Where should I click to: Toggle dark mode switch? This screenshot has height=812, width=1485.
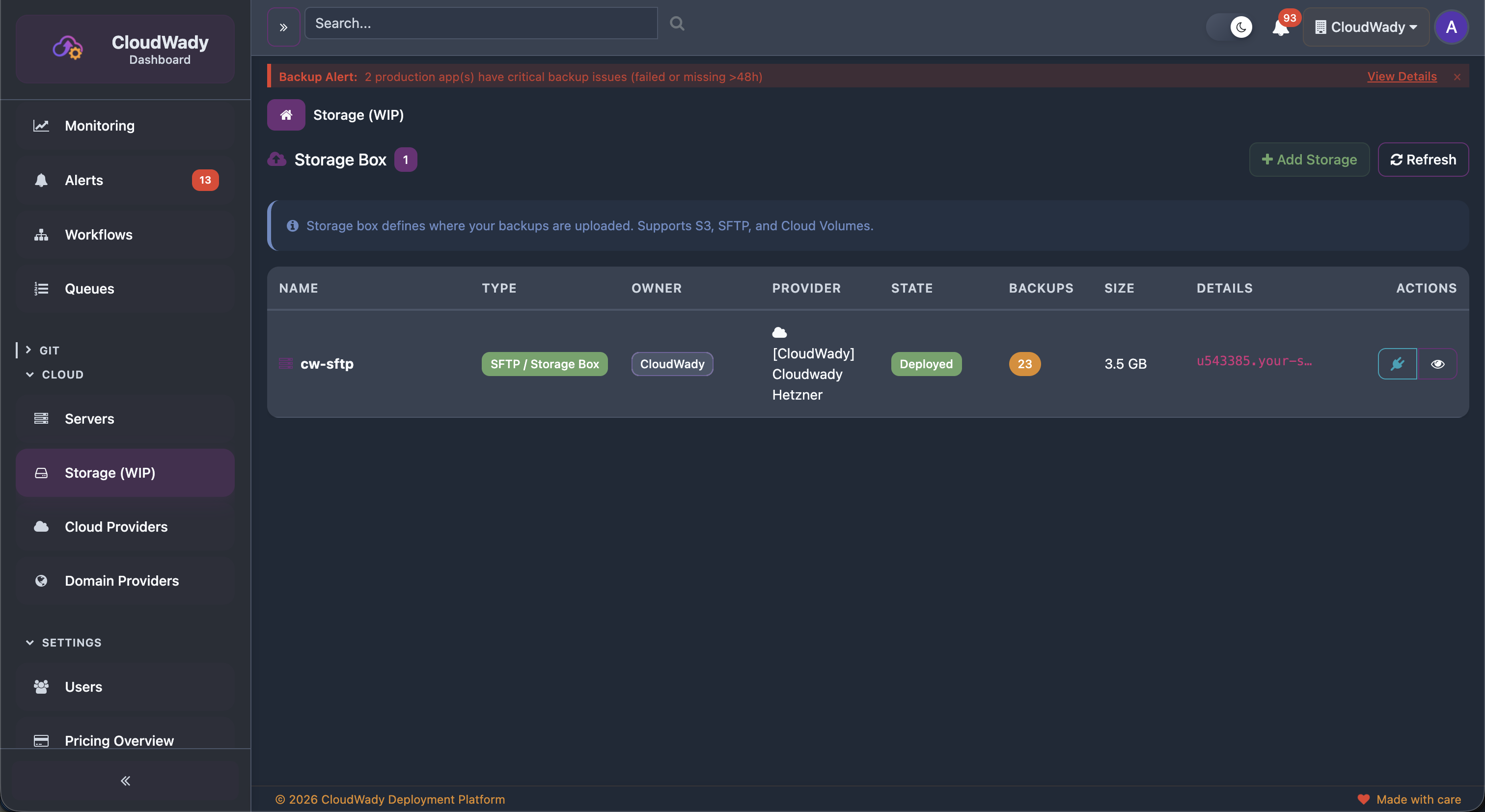tap(1230, 27)
